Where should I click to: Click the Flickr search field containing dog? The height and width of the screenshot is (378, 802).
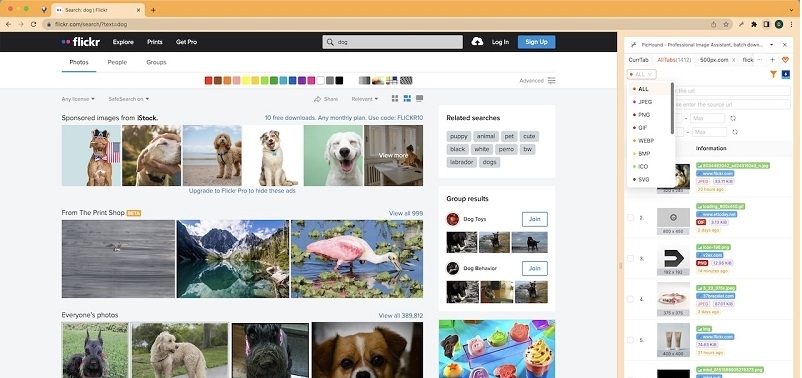392,42
